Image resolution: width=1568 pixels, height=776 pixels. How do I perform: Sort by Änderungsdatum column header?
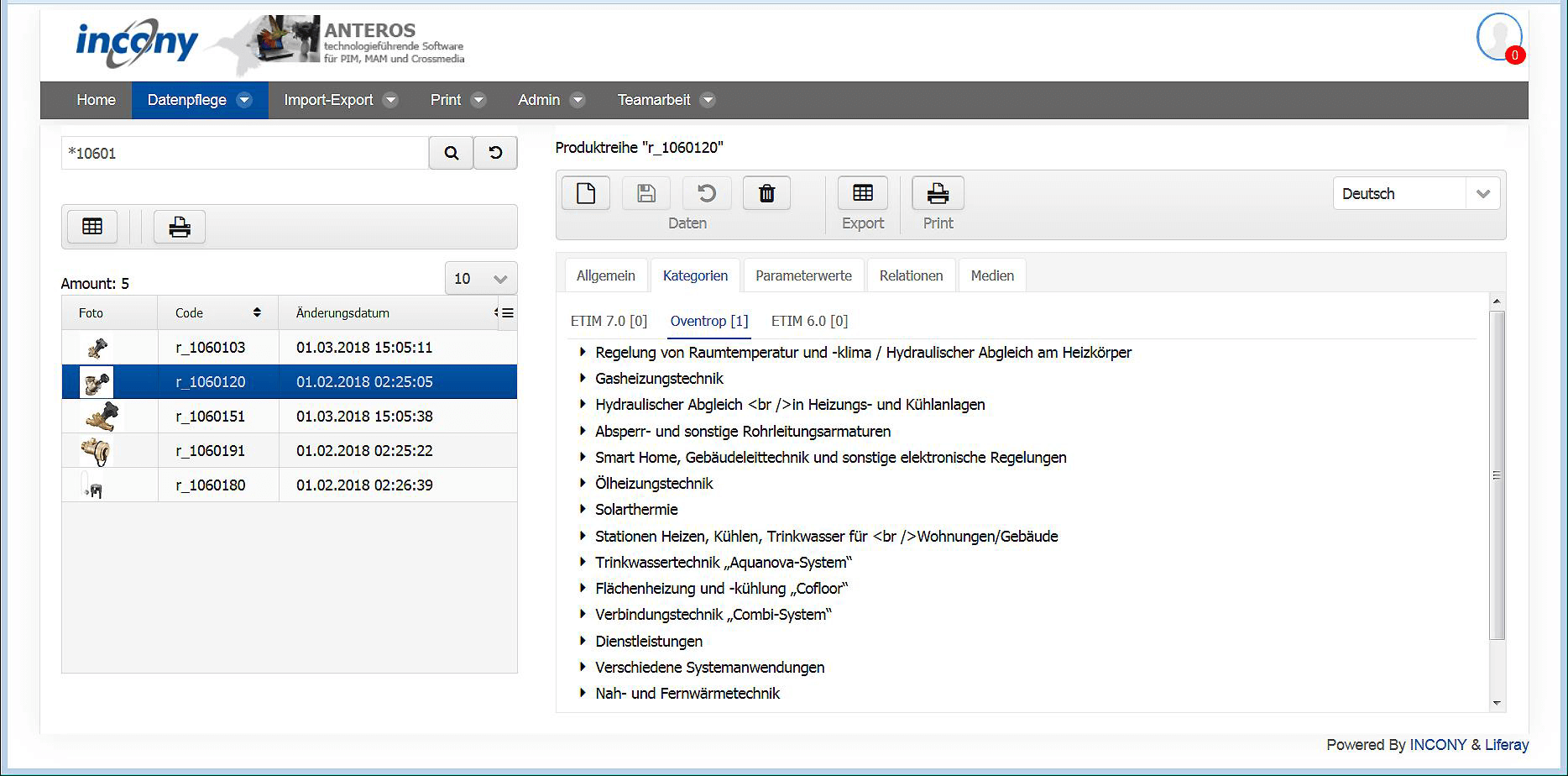342,312
